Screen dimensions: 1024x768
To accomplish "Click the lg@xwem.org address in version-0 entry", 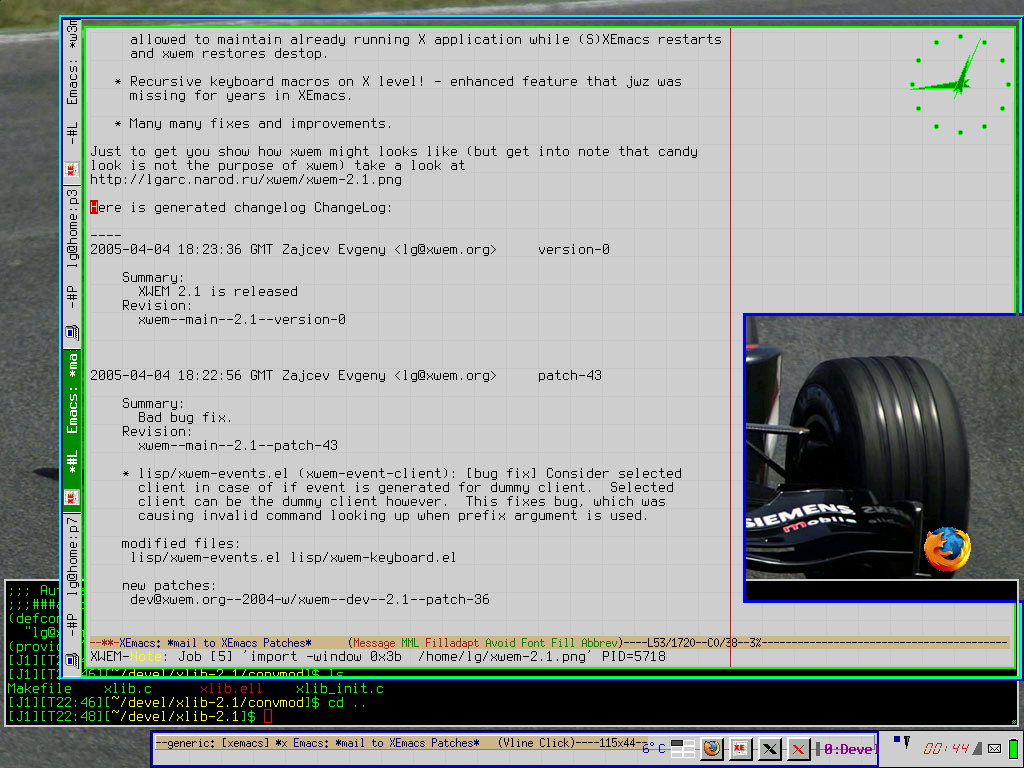I will pos(445,249).
